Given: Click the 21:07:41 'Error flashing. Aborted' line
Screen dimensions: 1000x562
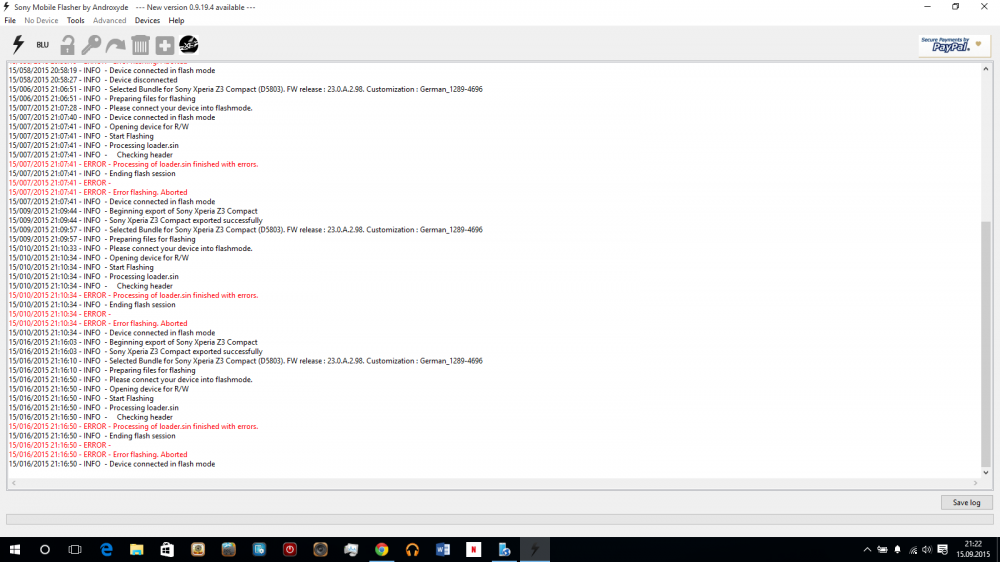Looking at the screenshot, I should 98,192.
